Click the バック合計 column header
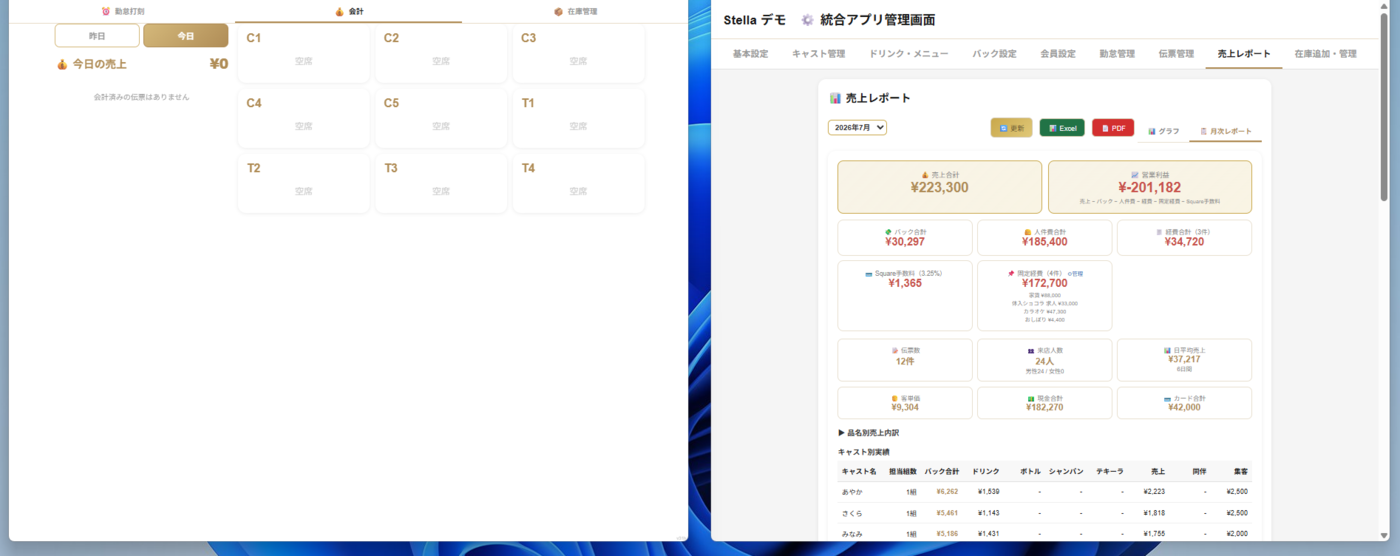The width and height of the screenshot is (1400, 556). (942, 471)
